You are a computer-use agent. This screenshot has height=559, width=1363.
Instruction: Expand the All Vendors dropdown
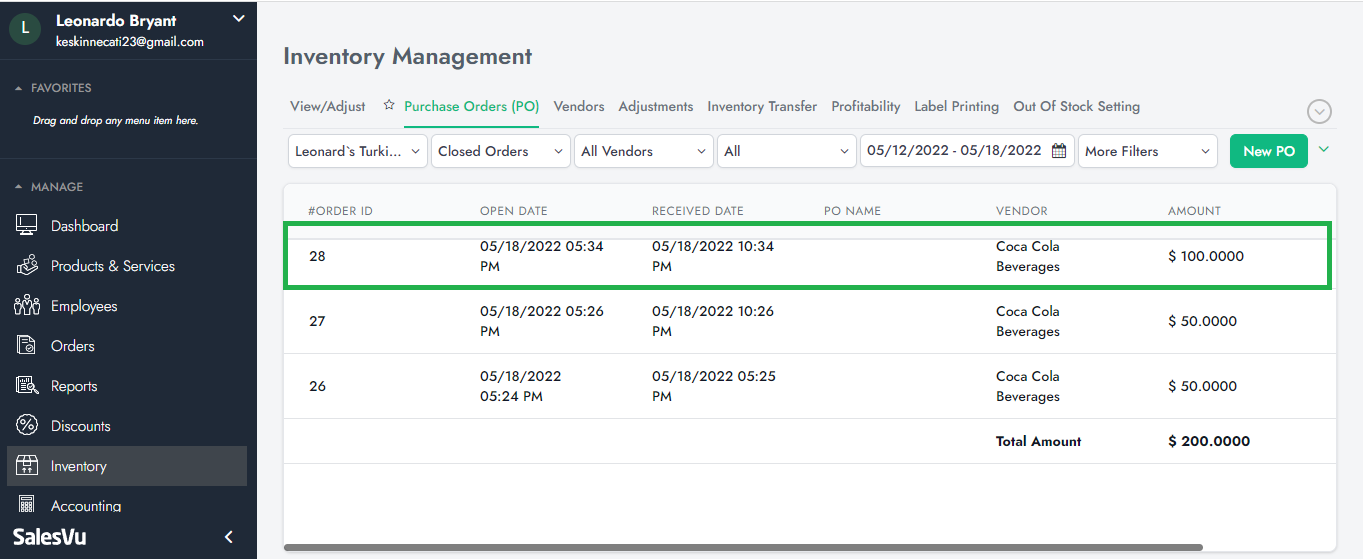[643, 151]
